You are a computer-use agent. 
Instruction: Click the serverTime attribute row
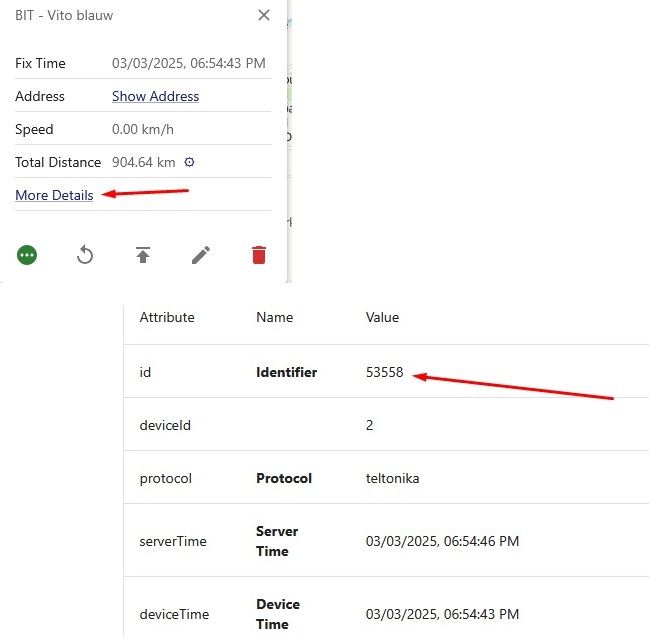(173, 541)
